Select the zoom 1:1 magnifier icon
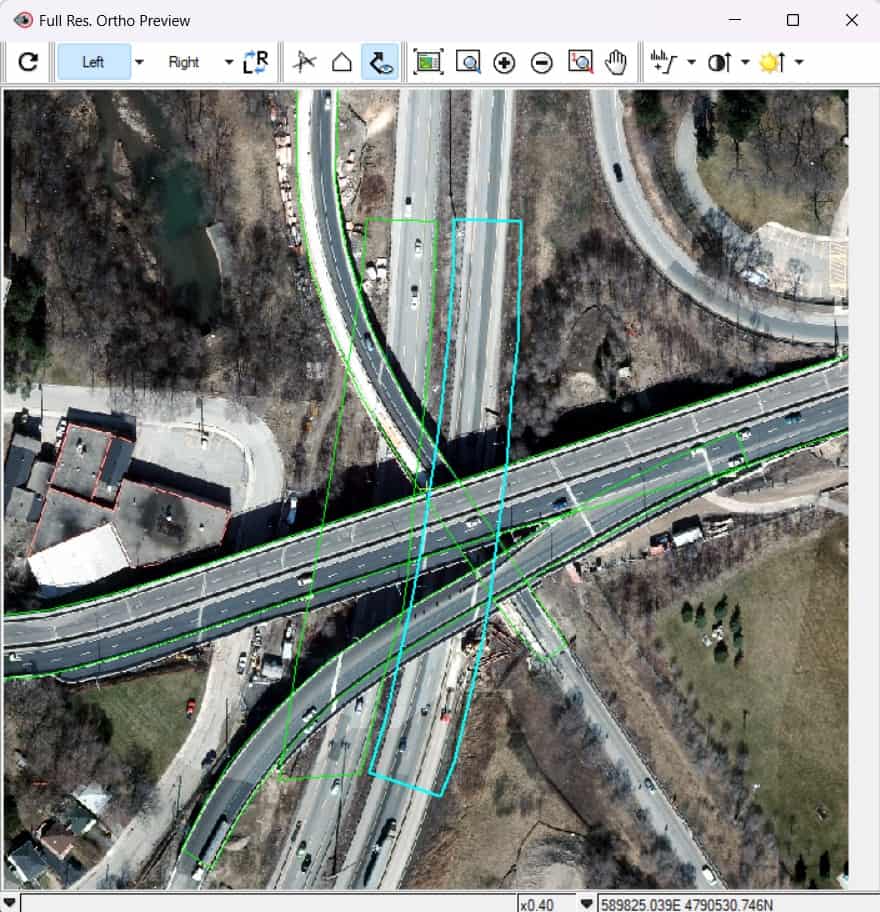 (580, 62)
